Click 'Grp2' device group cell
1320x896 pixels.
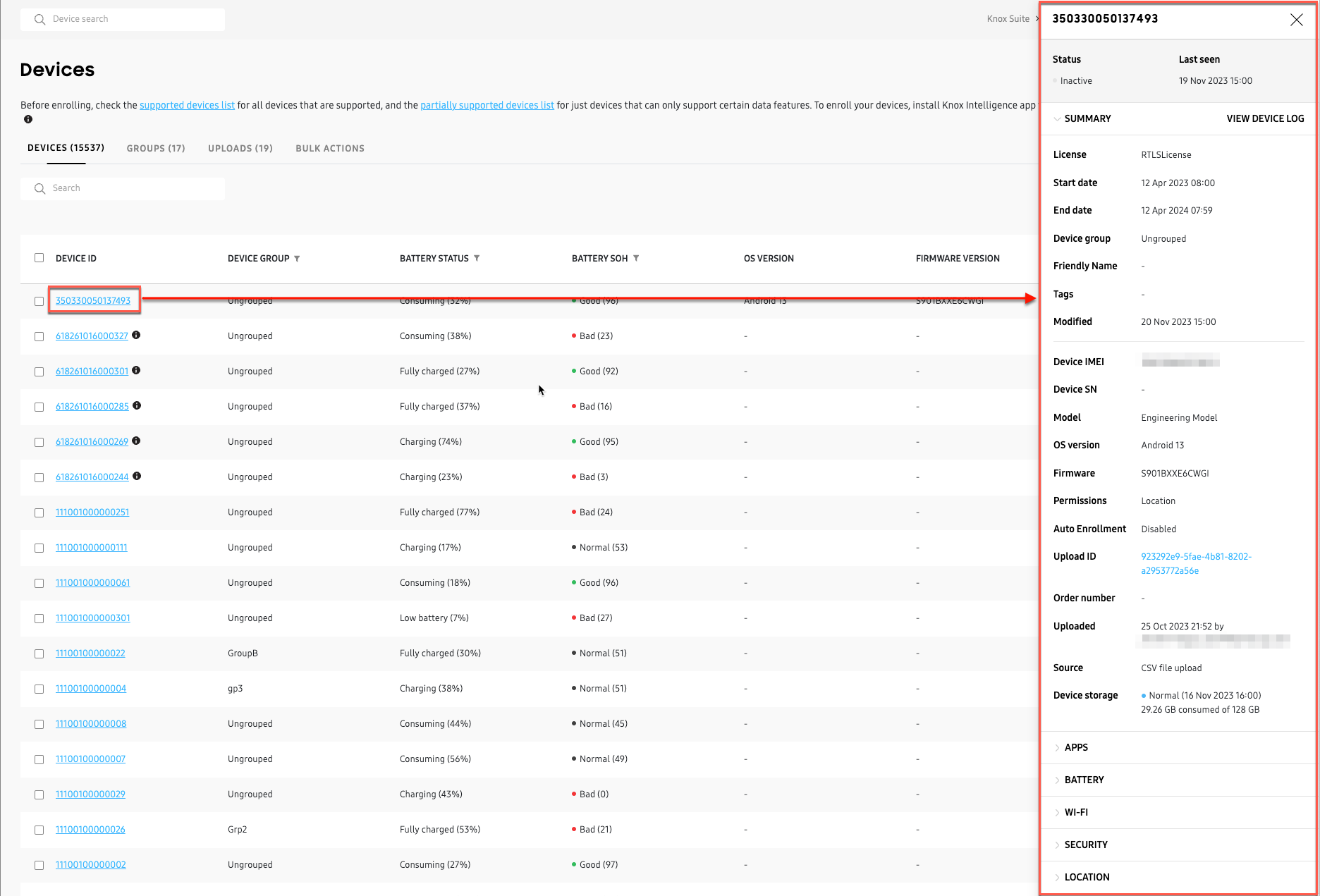tap(238, 830)
